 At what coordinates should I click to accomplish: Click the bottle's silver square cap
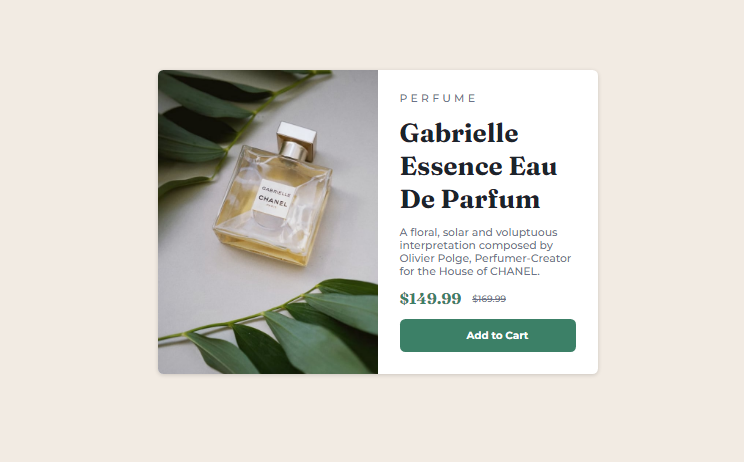coord(296,135)
